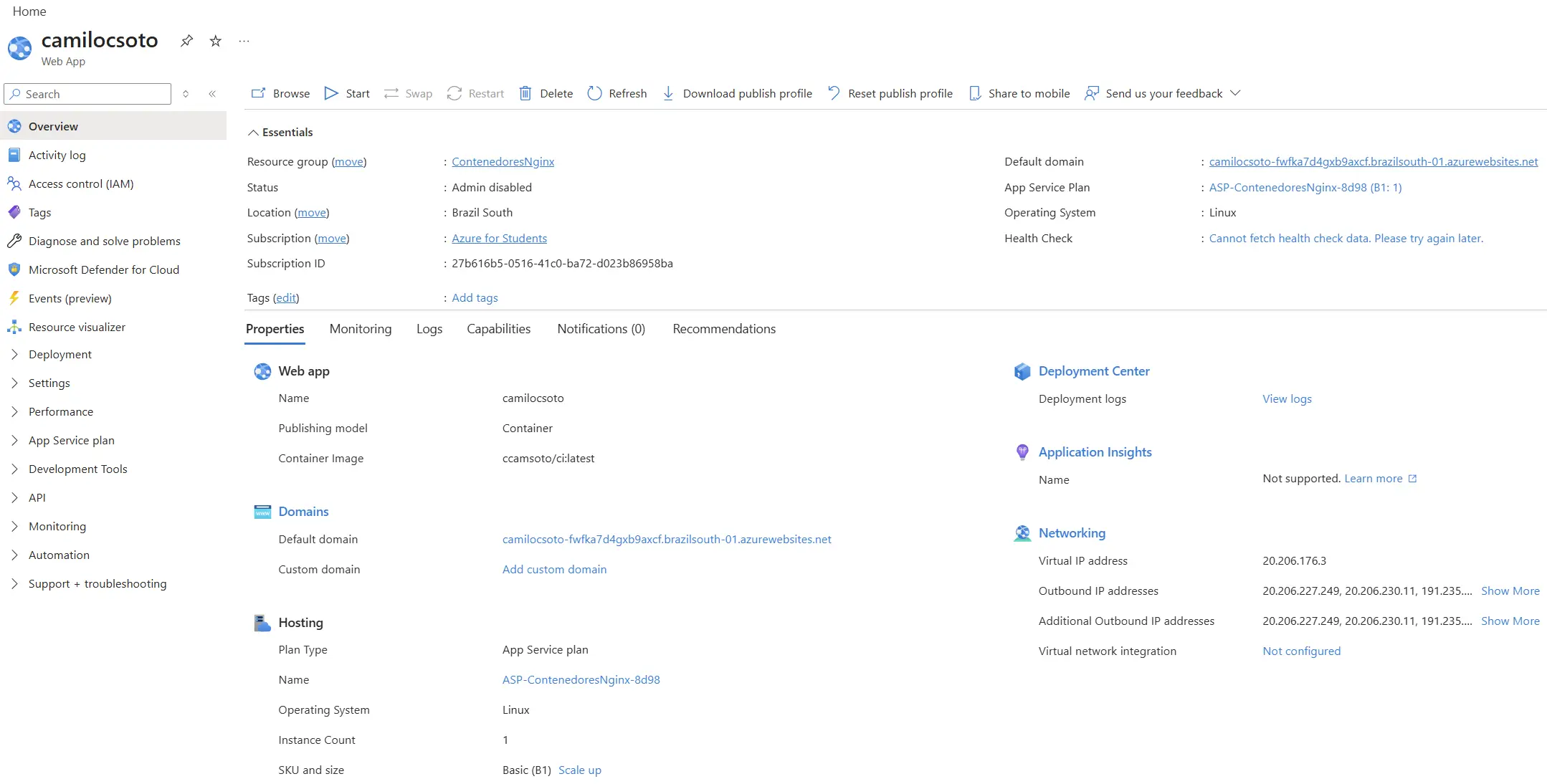
Task: Switch to the Logs tab
Action: click(x=429, y=329)
